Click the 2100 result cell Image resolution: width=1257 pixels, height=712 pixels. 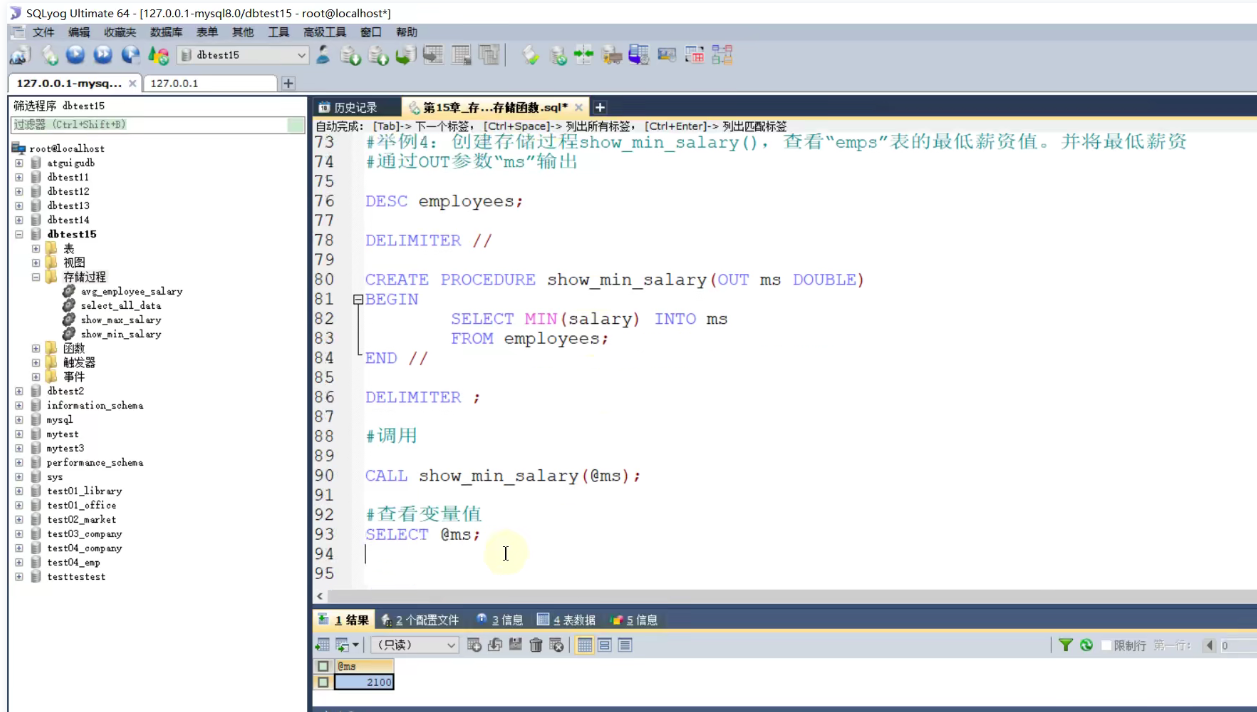click(x=364, y=682)
